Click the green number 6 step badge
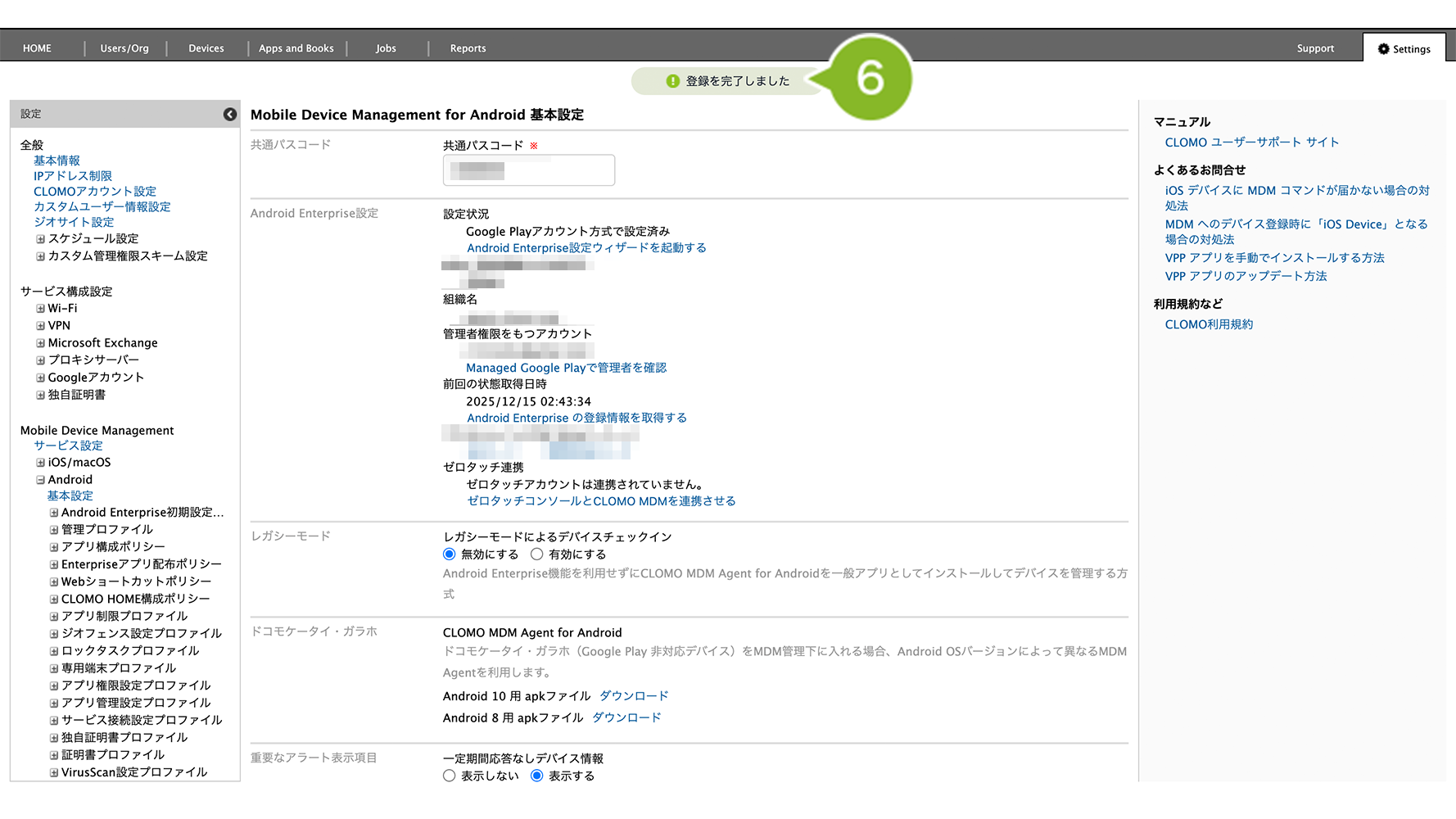This screenshot has width=1456, height=819. 870,79
